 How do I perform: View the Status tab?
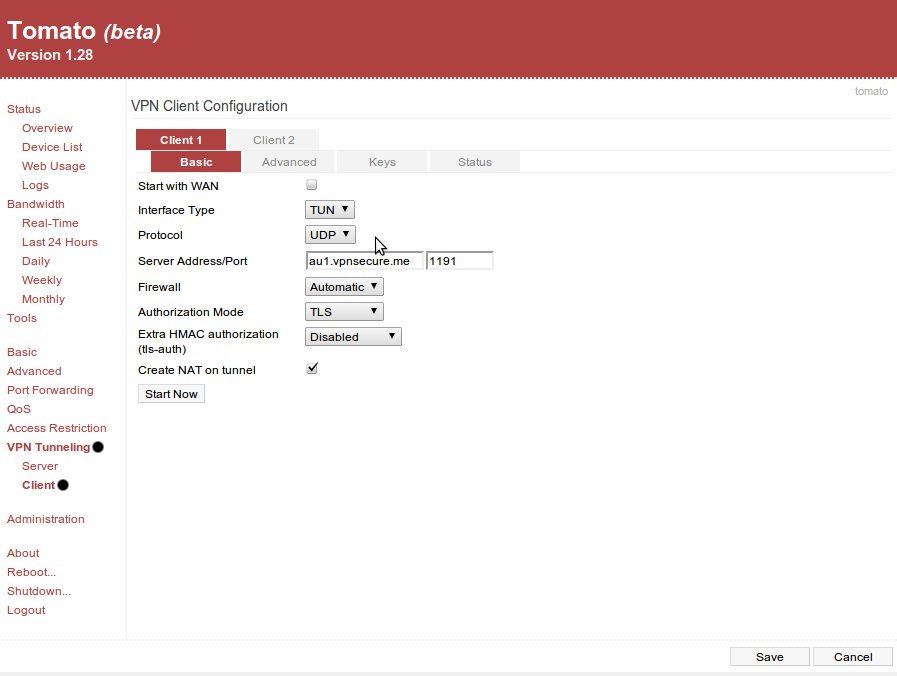pos(474,162)
